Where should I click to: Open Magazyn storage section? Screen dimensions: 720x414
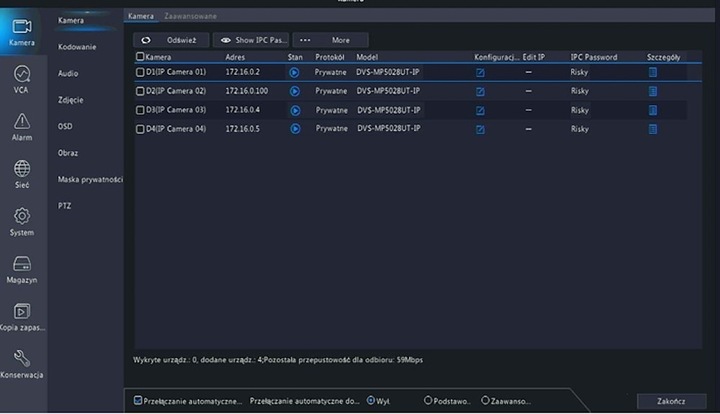pyautogui.click(x=21, y=269)
